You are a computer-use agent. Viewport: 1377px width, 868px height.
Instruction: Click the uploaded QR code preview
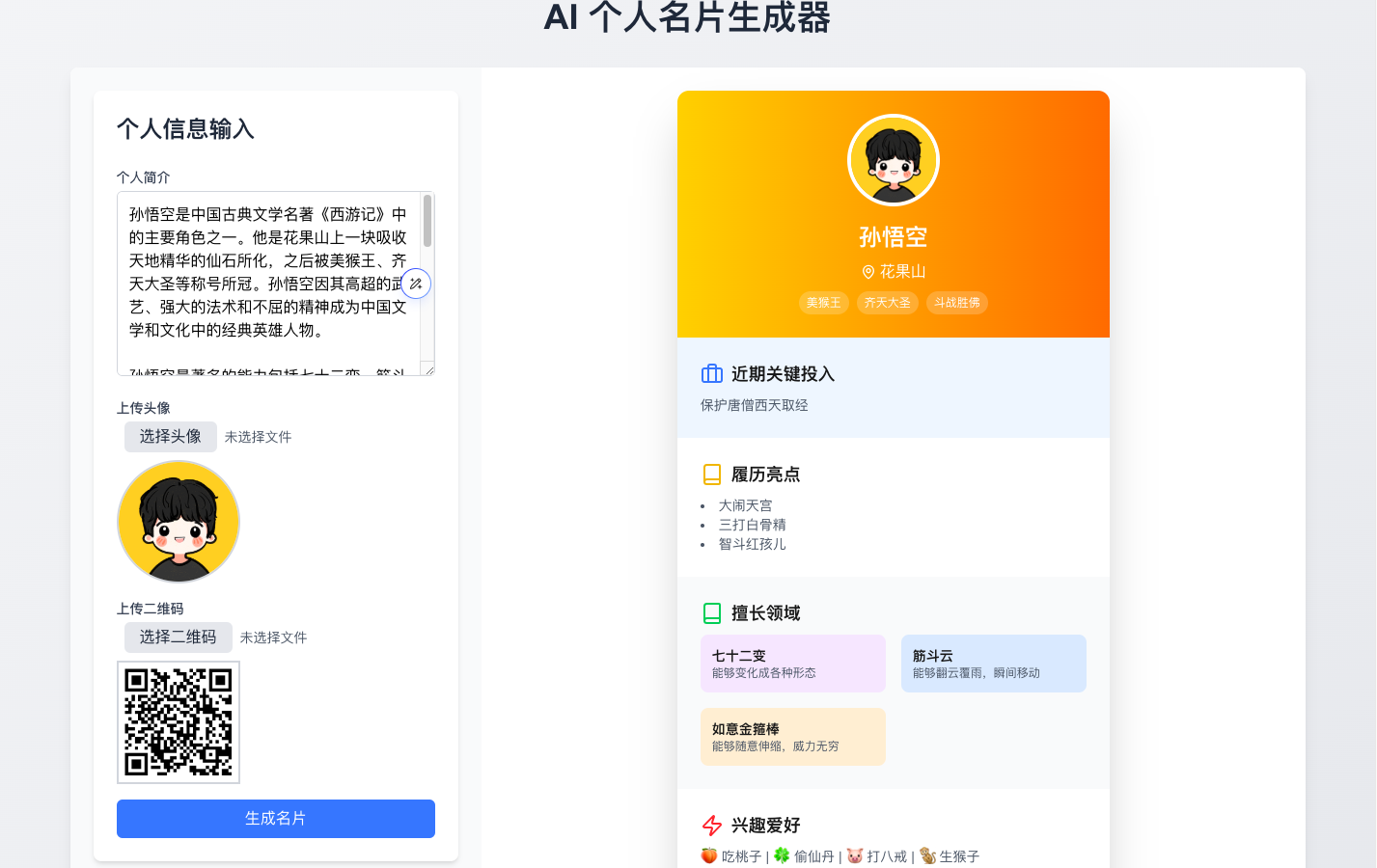coord(178,721)
